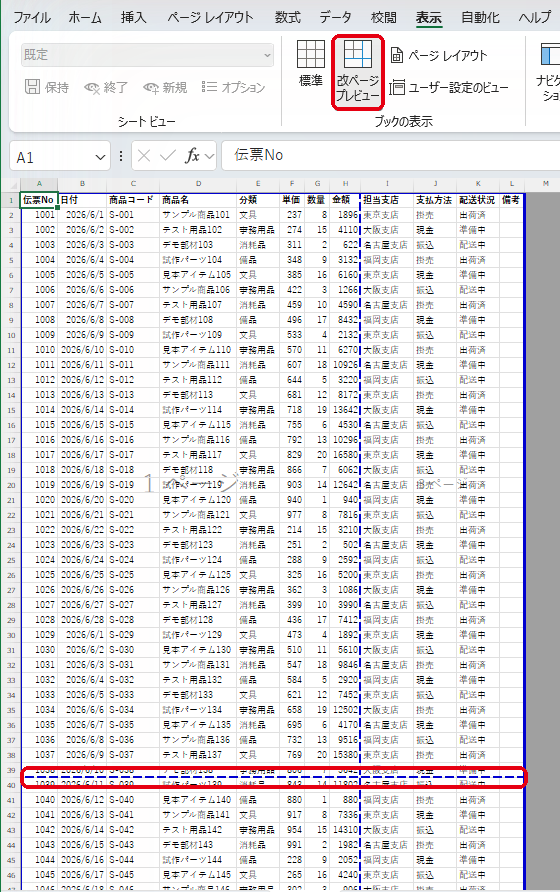This screenshot has width=560, height=892.
Task: Open the ヘルプ tab
Action: (x=534, y=18)
